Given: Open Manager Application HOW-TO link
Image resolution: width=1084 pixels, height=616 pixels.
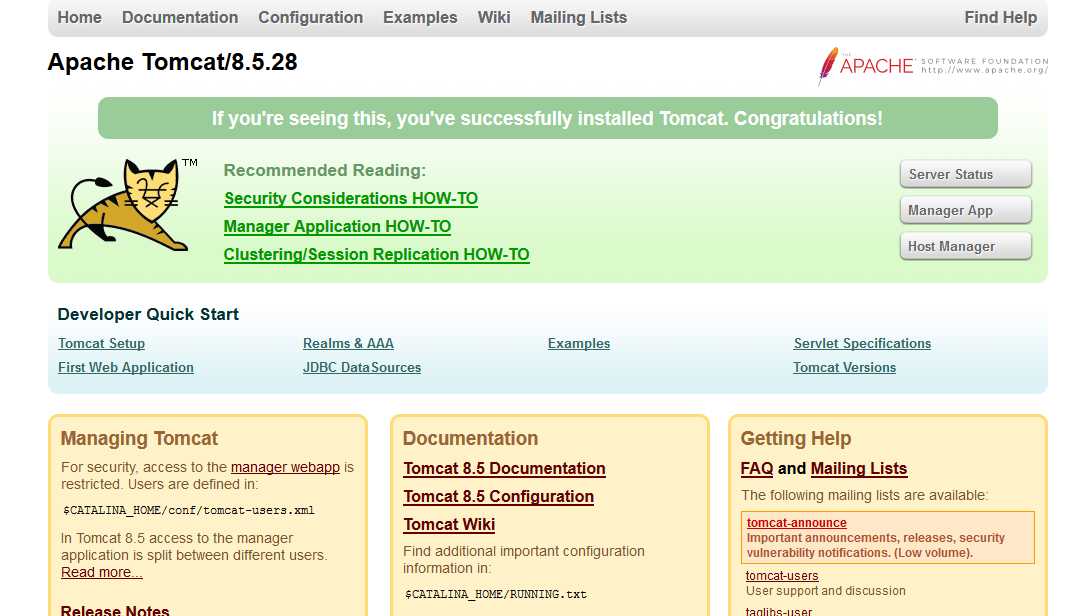Looking at the screenshot, I should [x=337, y=227].
